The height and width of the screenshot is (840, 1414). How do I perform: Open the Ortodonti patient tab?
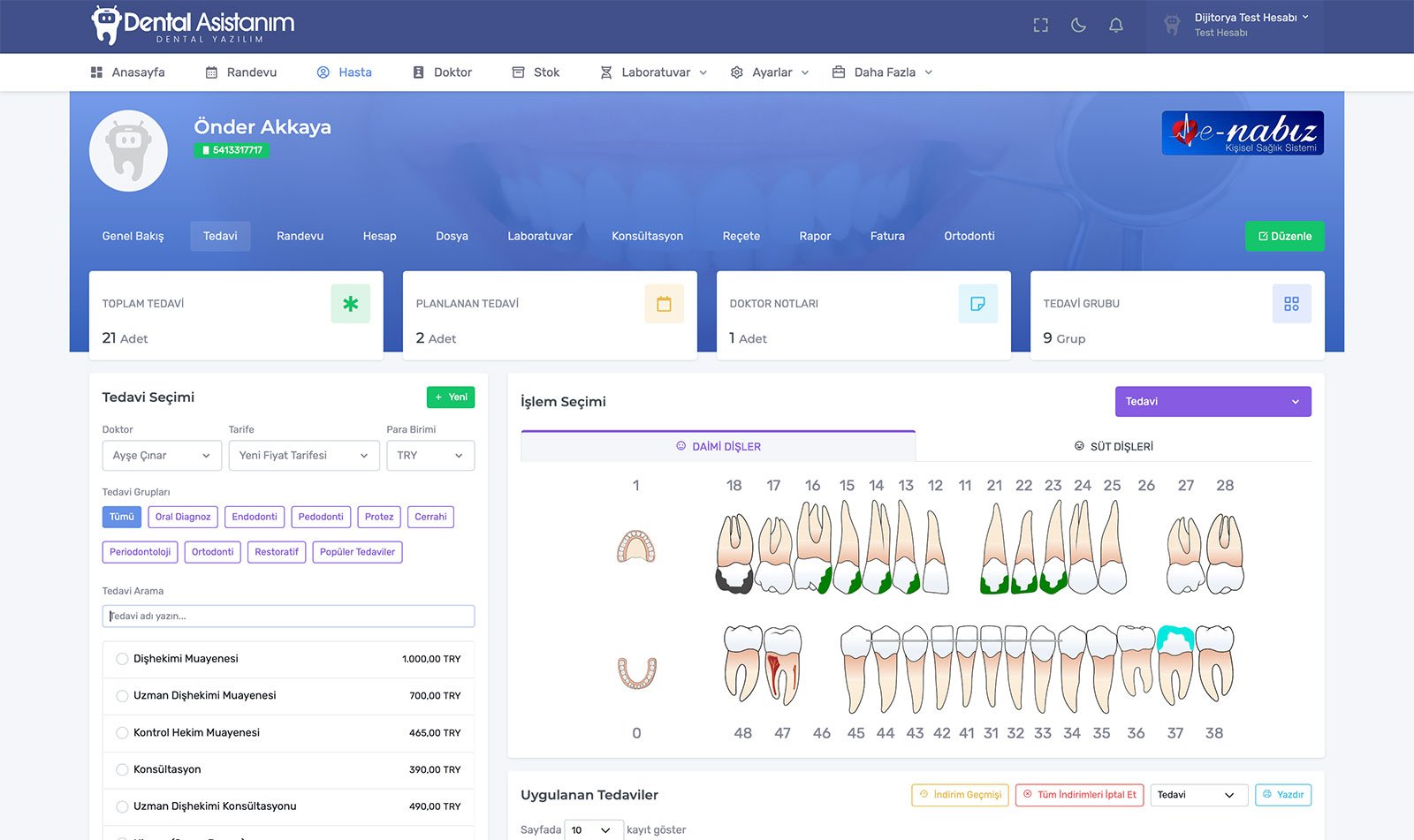tap(969, 236)
